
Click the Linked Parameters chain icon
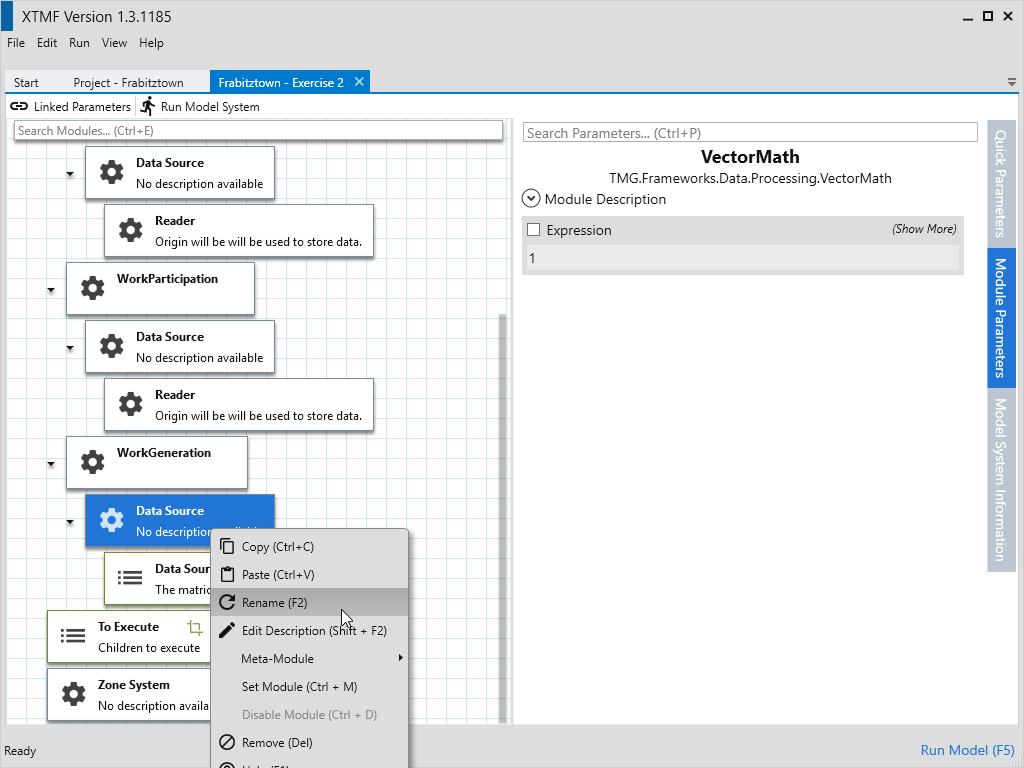point(19,106)
